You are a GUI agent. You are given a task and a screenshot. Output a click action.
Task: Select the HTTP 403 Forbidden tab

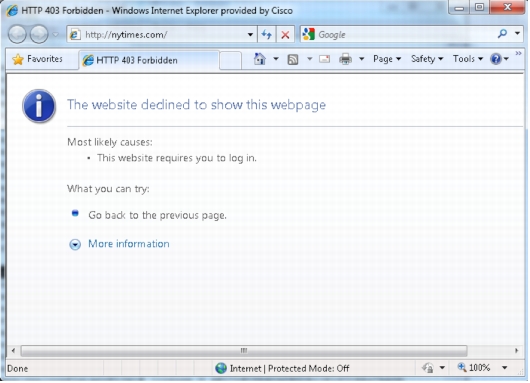tap(149, 61)
